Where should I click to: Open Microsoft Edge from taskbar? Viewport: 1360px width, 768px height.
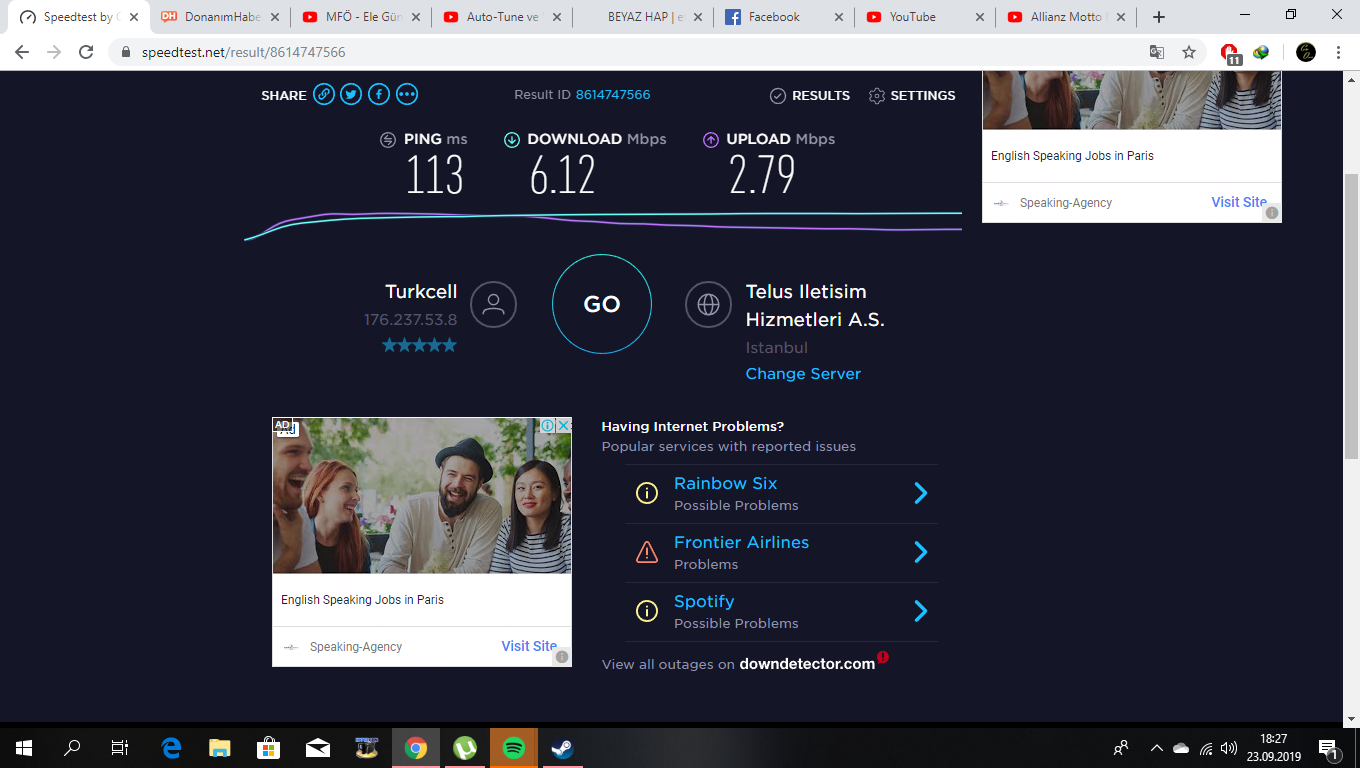[x=172, y=747]
